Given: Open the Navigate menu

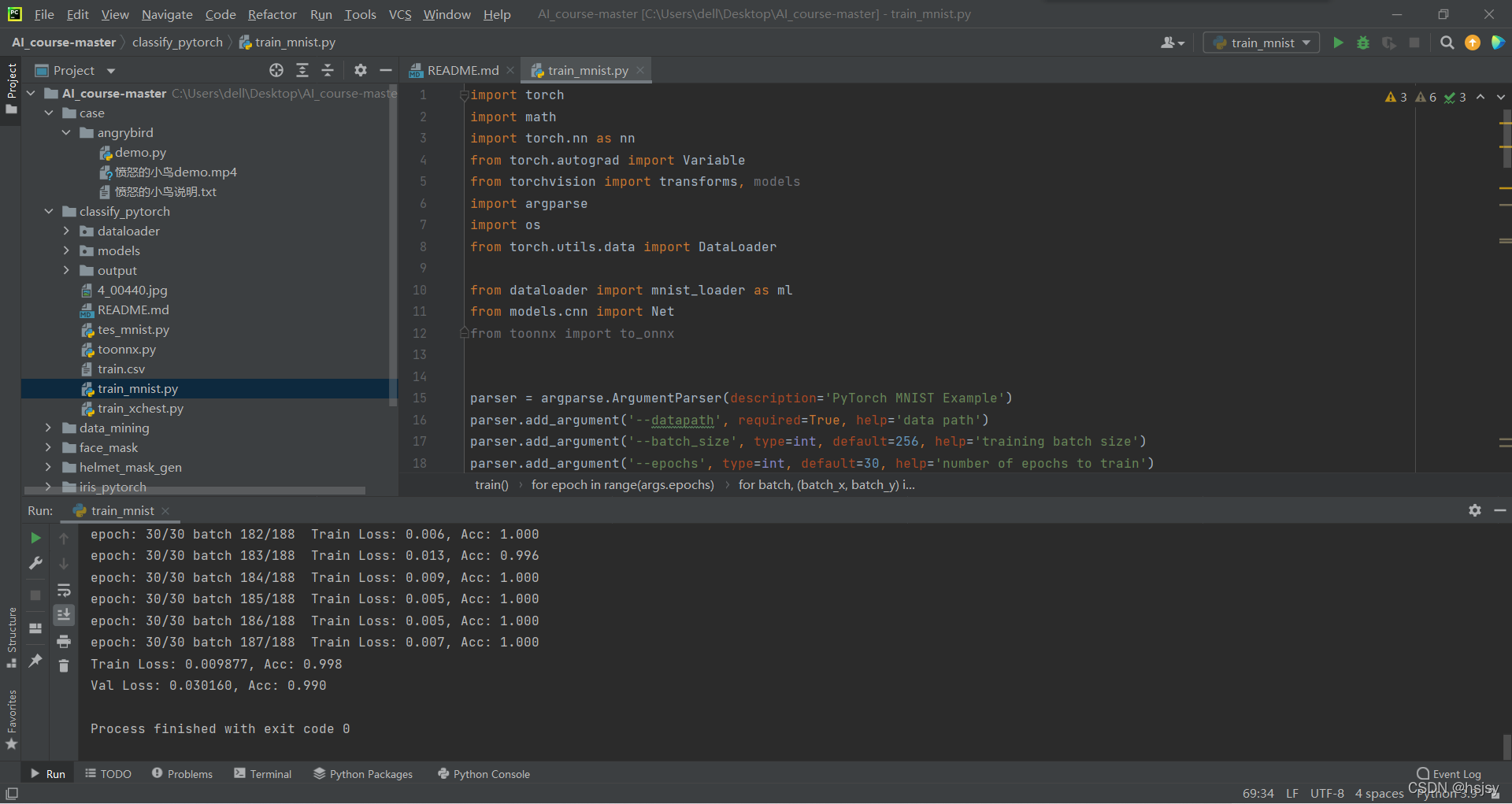Looking at the screenshot, I should tap(167, 14).
